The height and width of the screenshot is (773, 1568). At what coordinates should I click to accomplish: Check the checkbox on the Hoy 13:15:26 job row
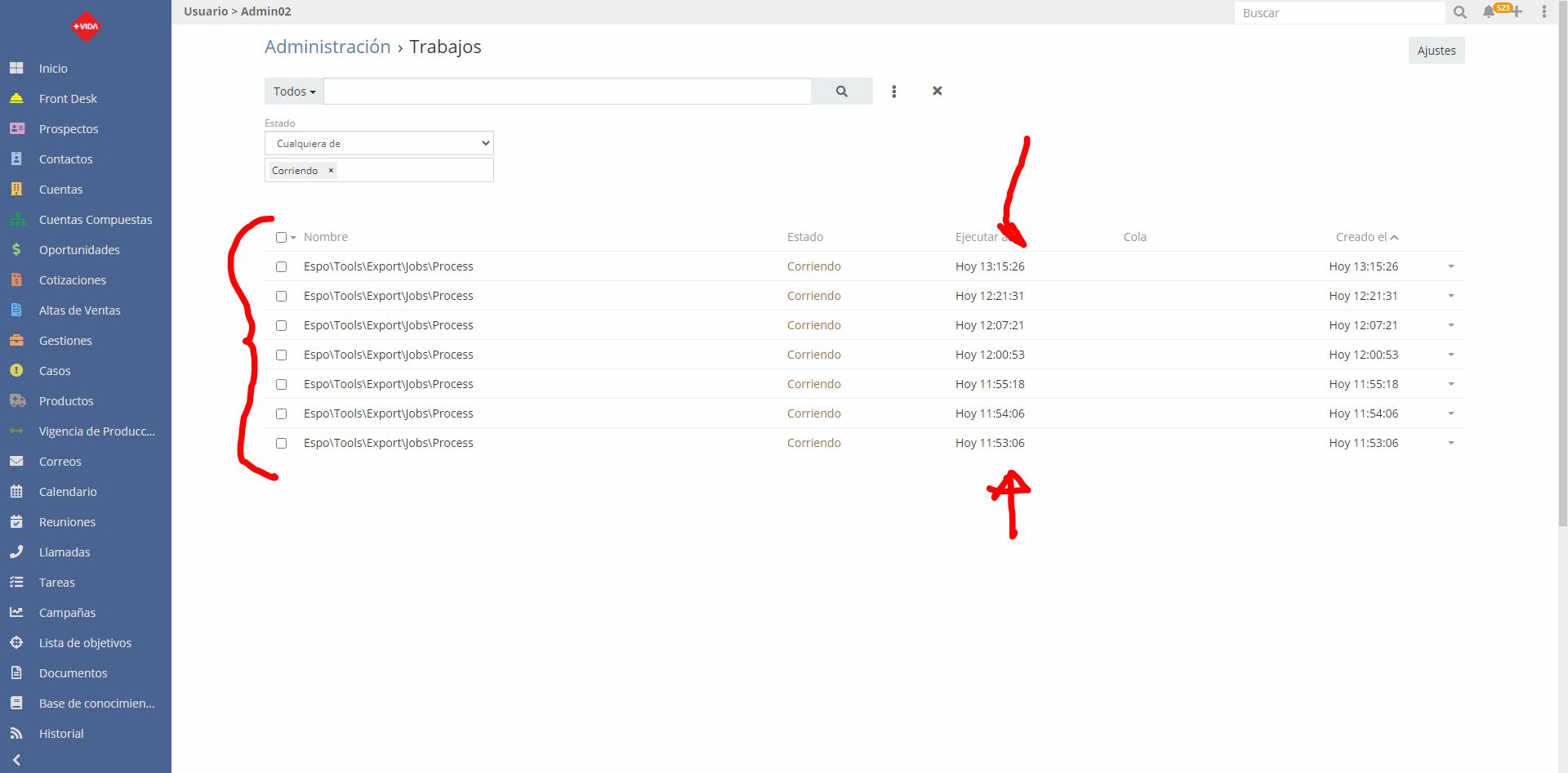point(282,266)
